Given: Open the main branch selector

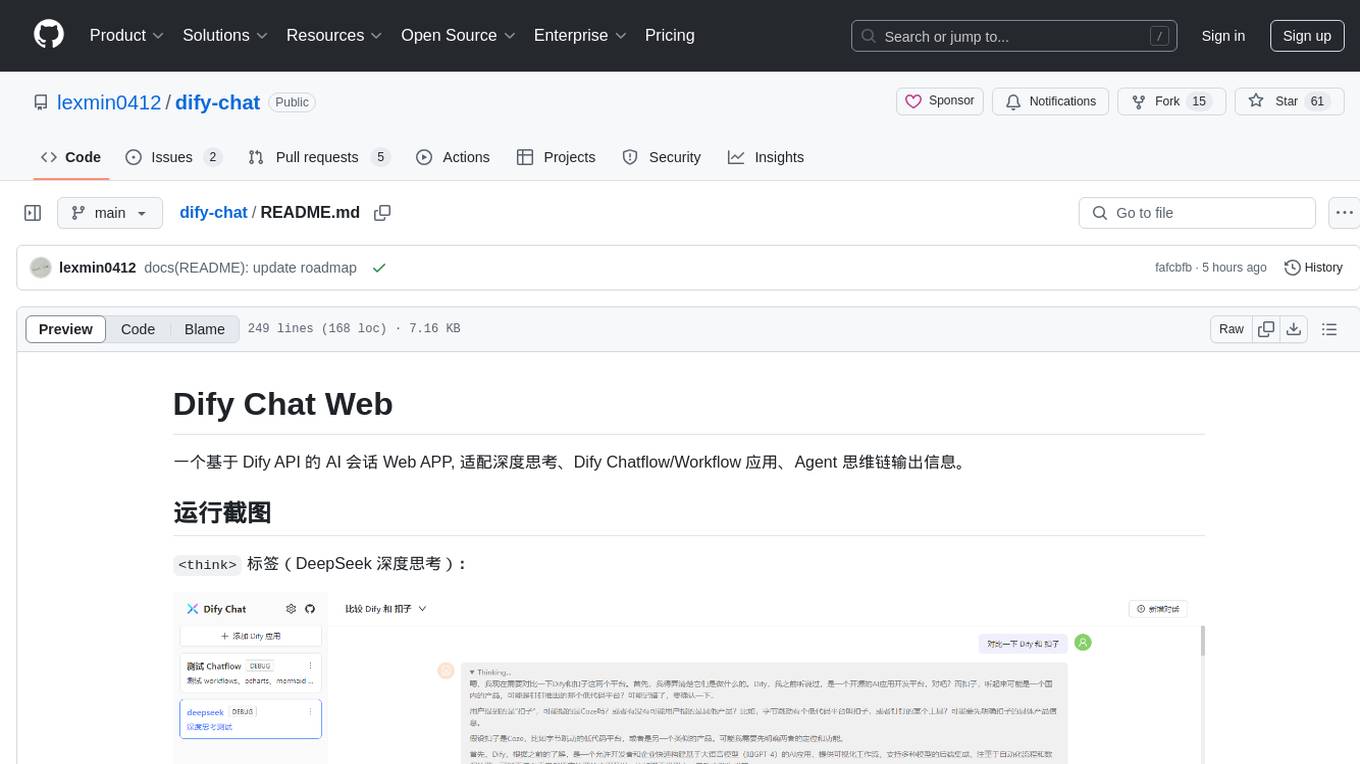Looking at the screenshot, I should [110, 213].
